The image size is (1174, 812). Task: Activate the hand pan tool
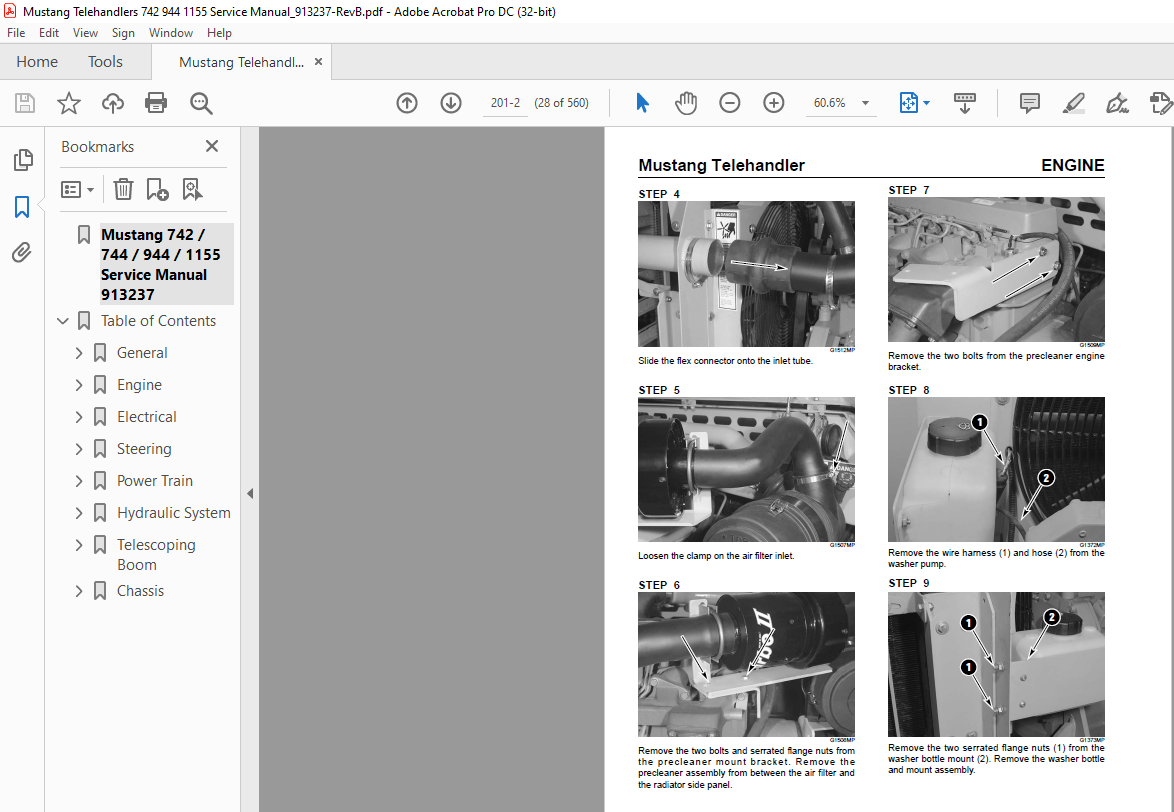pos(685,103)
